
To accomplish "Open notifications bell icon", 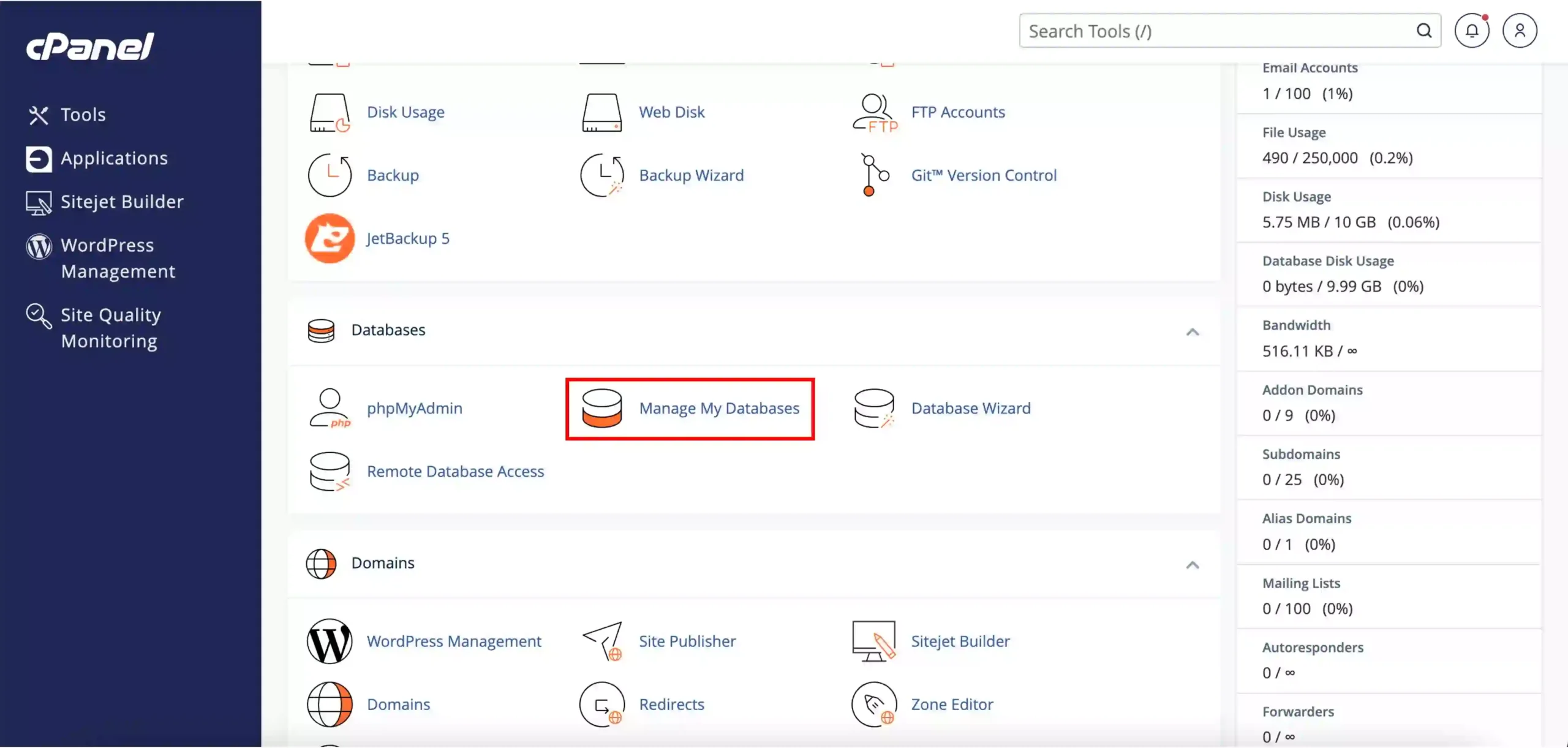I will (x=1472, y=31).
